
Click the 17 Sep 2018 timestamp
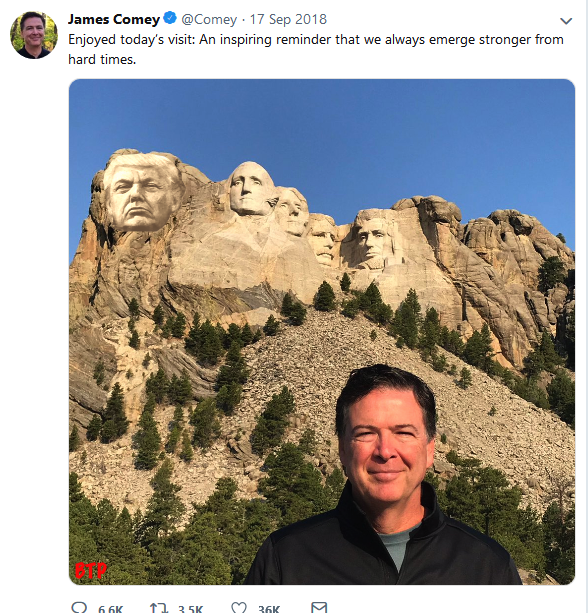click(x=288, y=19)
